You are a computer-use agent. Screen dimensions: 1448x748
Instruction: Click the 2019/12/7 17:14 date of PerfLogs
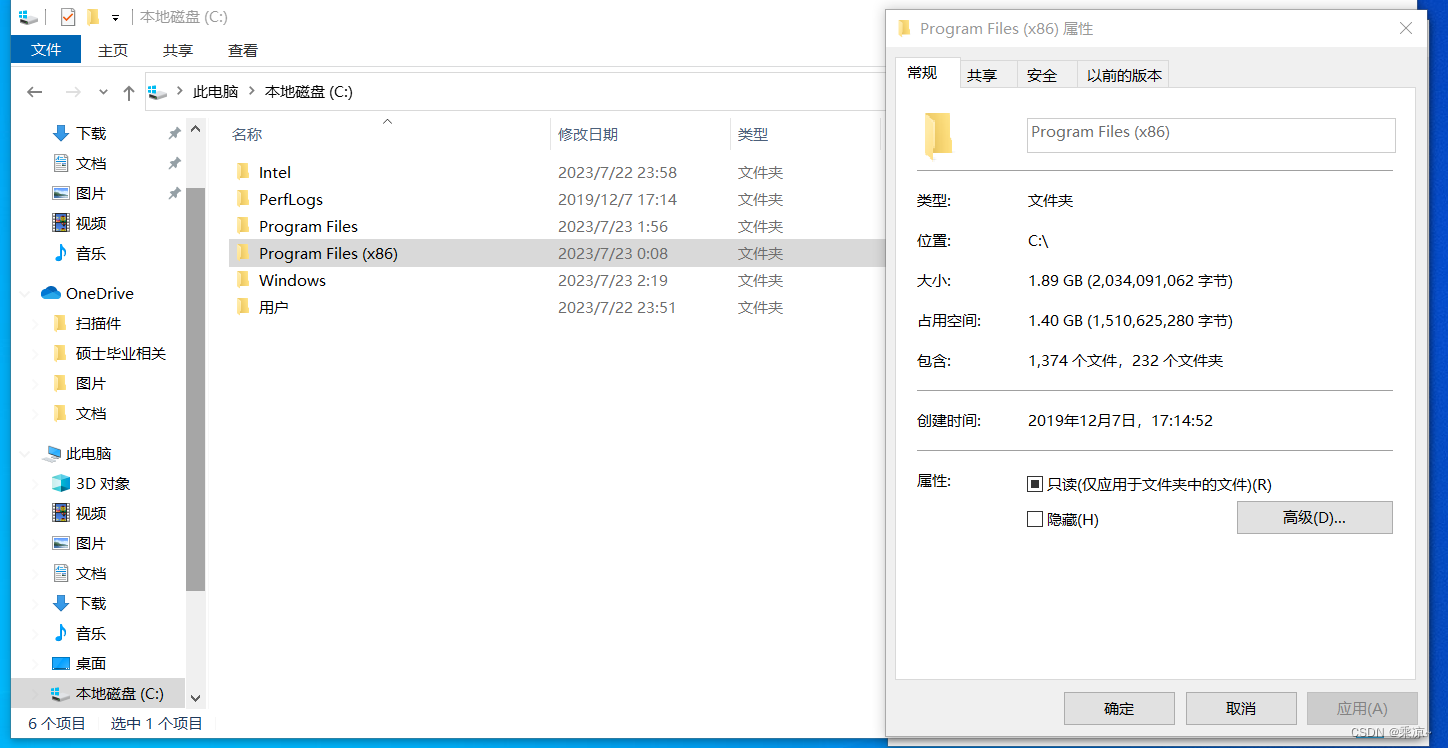(617, 199)
